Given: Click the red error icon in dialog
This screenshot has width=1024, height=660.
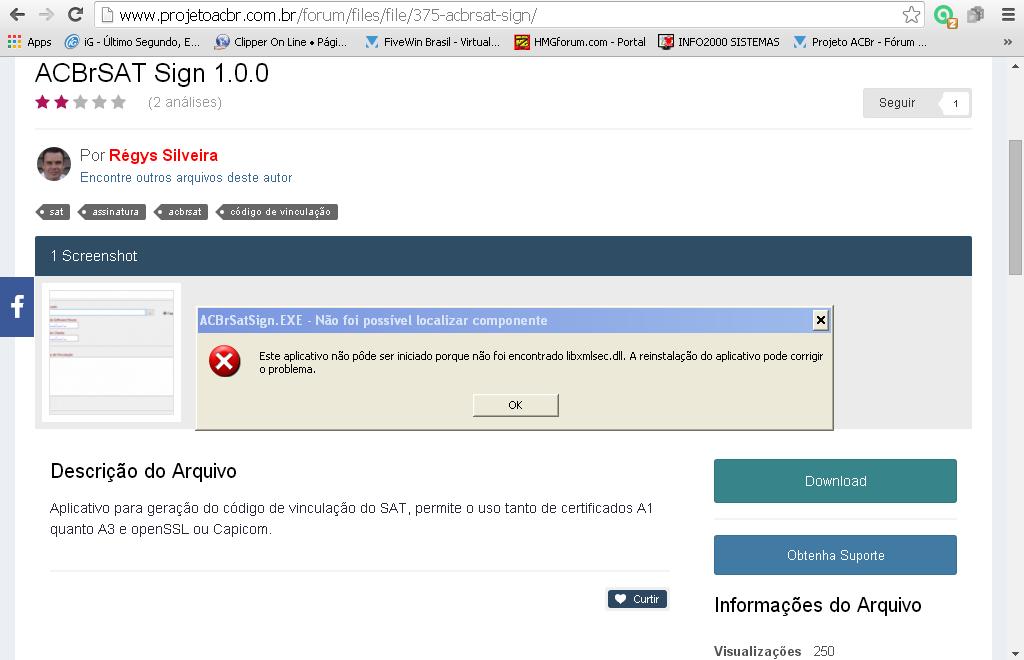Looking at the screenshot, I should click(225, 362).
